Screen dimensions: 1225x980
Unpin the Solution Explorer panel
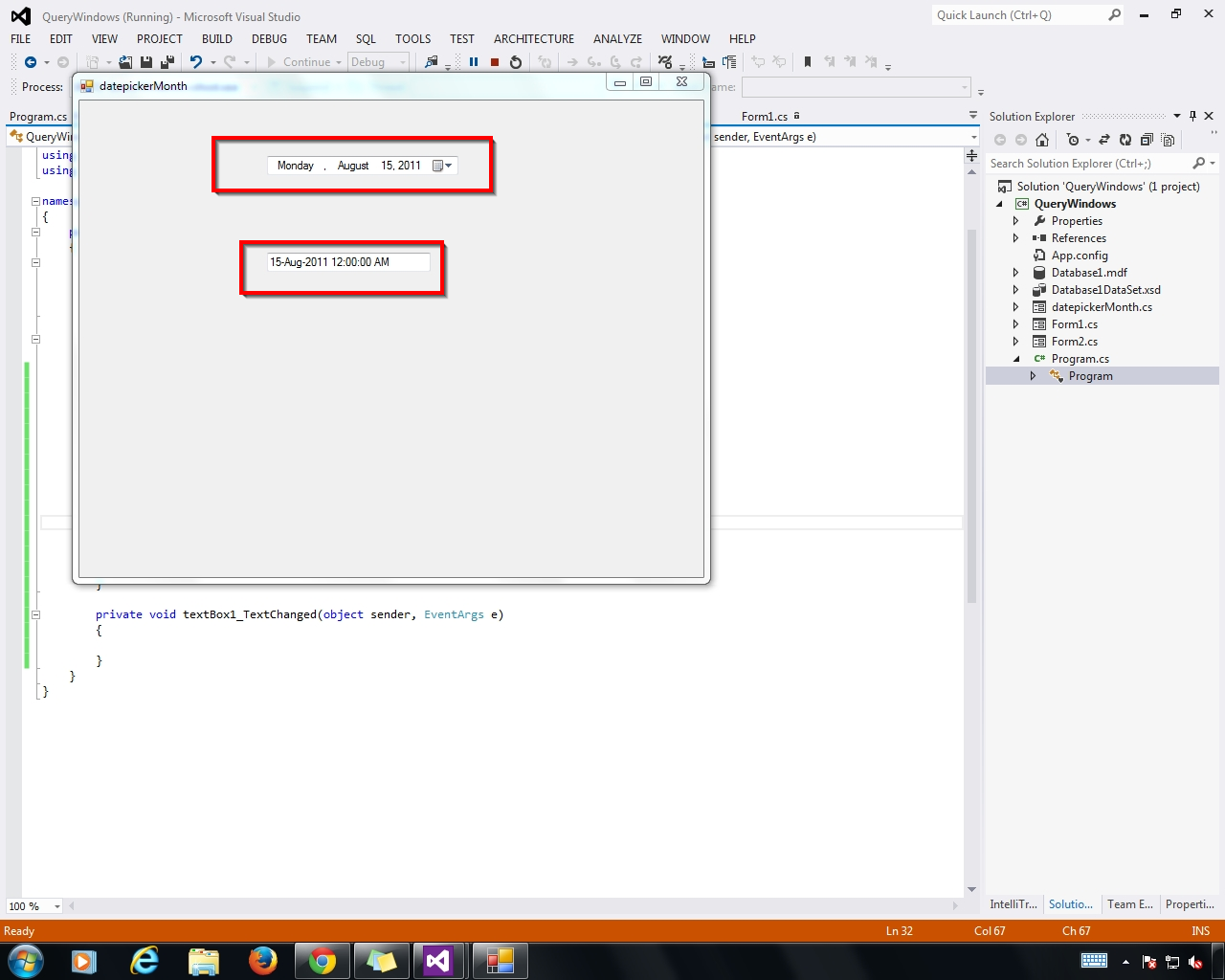[1192, 116]
